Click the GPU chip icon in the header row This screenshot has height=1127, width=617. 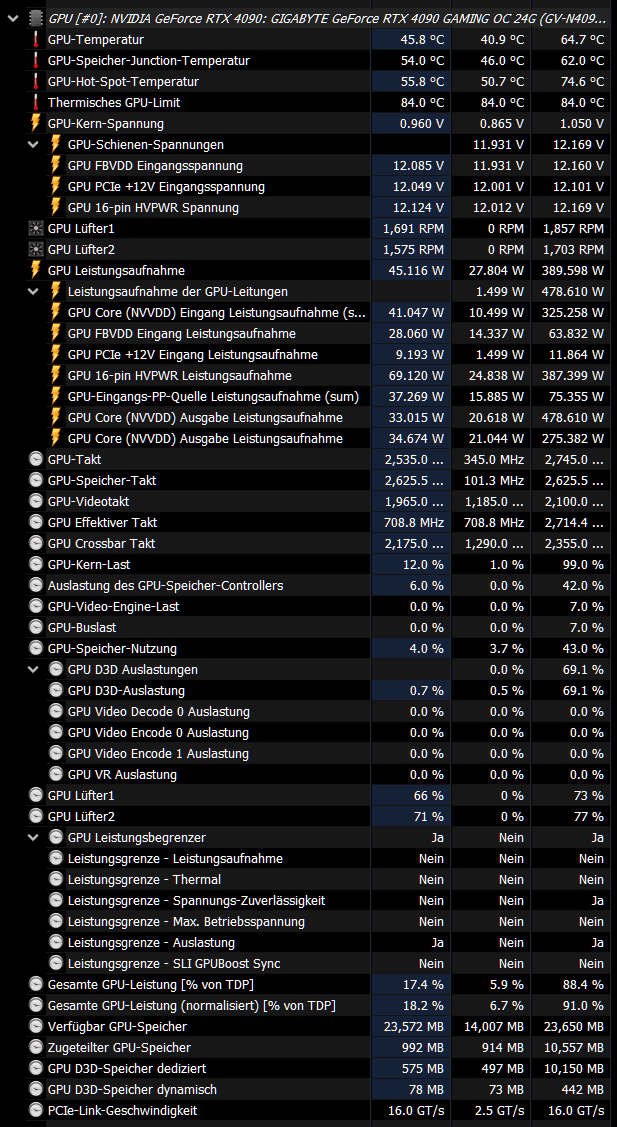(x=35, y=19)
